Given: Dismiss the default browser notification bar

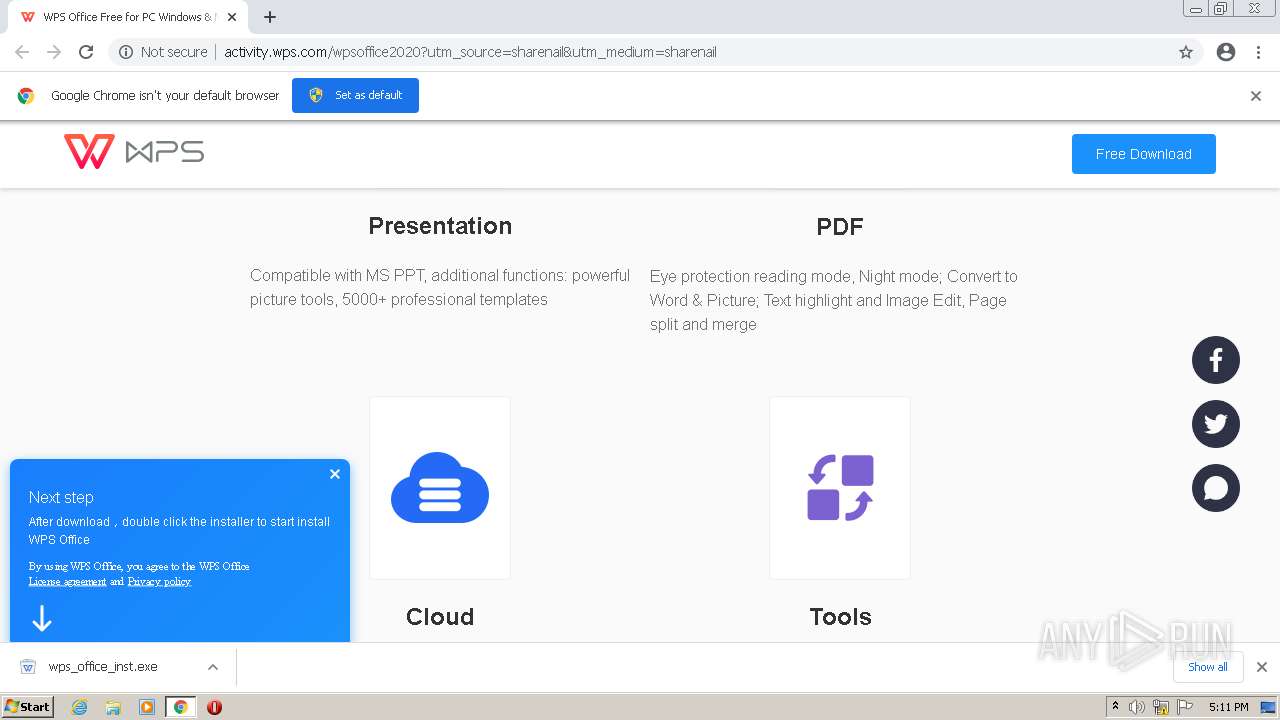Looking at the screenshot, I should 1256,96.
